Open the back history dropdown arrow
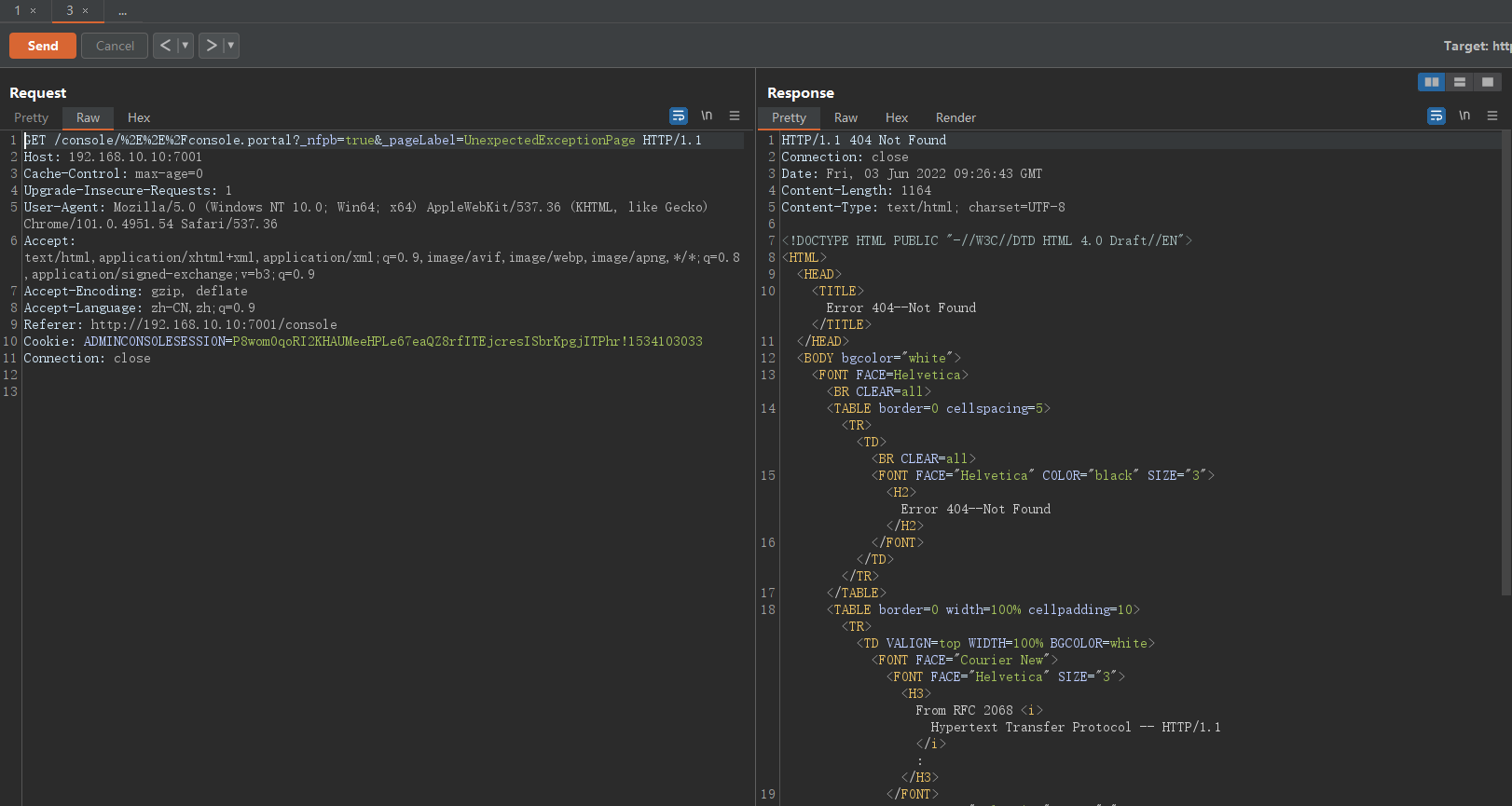 186,45
